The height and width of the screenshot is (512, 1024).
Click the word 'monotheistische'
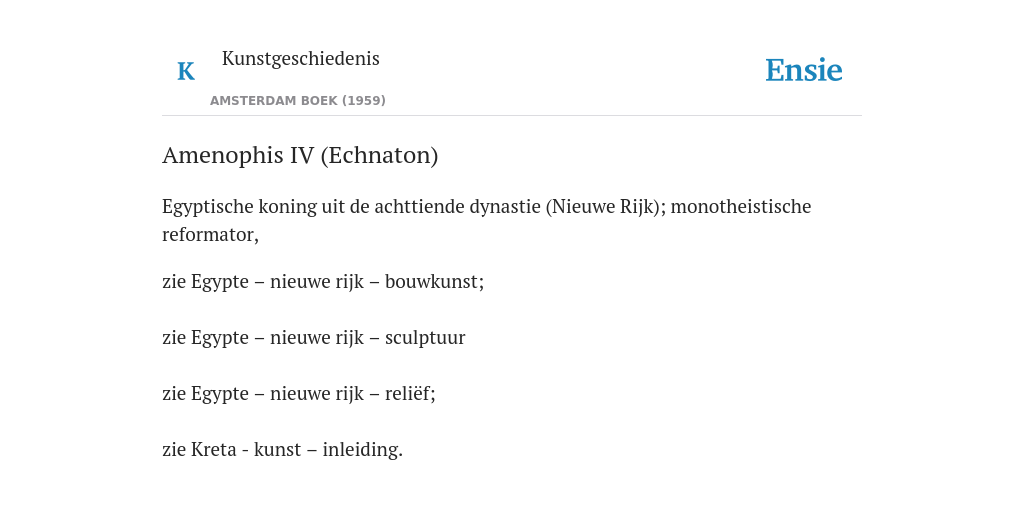tap(741, 206)
